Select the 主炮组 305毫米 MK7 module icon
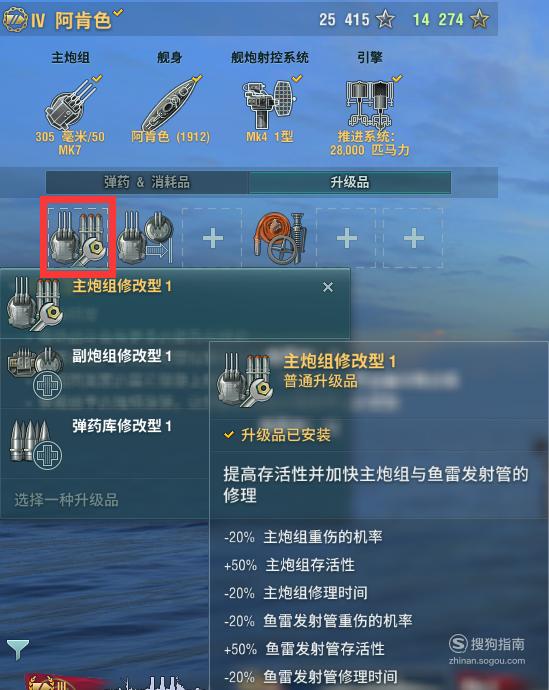Screen dimensions: 549x690 pyautogui.click(x=71, y=104)
